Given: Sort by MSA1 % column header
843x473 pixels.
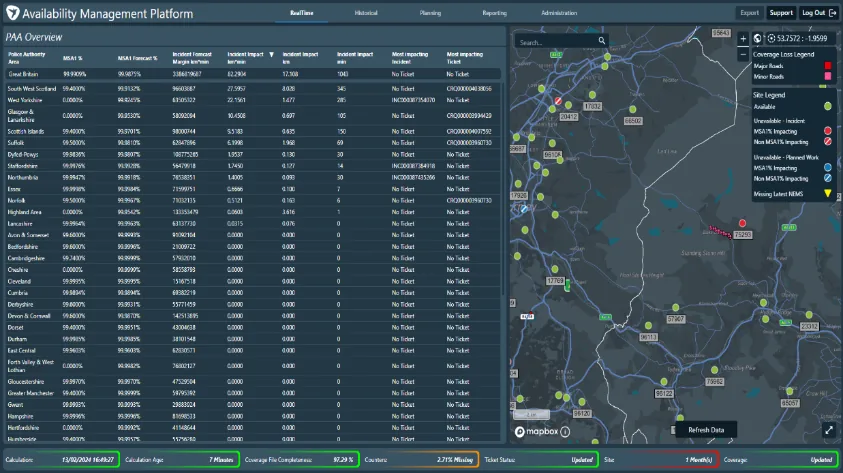Looking at the screenshot, I should click(73, 58).
